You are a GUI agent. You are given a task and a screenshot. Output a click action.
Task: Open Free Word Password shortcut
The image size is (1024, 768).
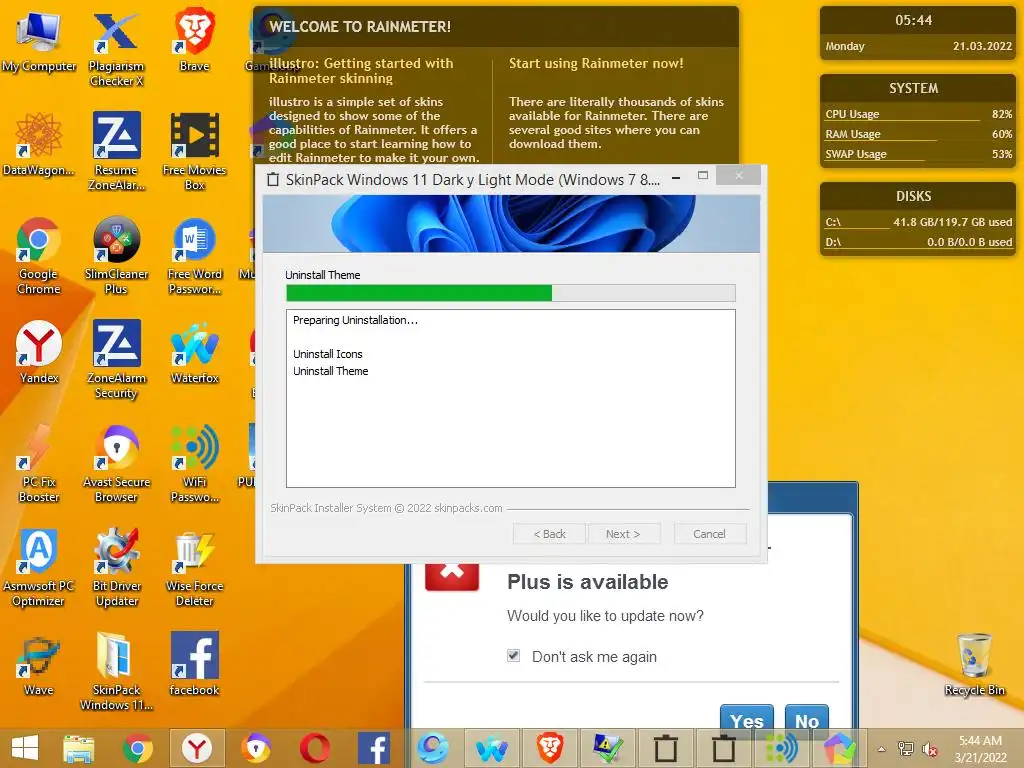(195, 256)
